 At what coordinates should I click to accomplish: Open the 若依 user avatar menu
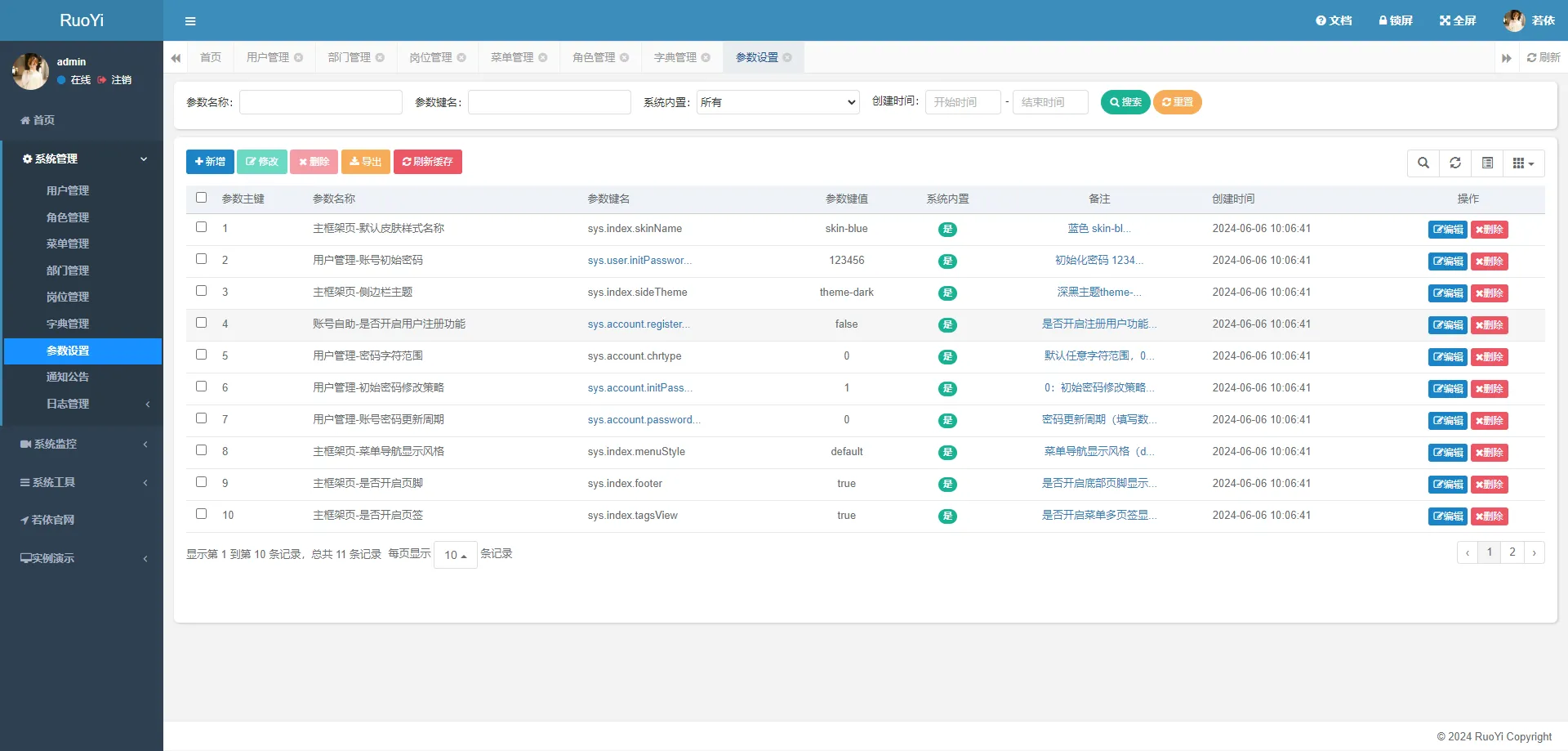(1529, 20)
